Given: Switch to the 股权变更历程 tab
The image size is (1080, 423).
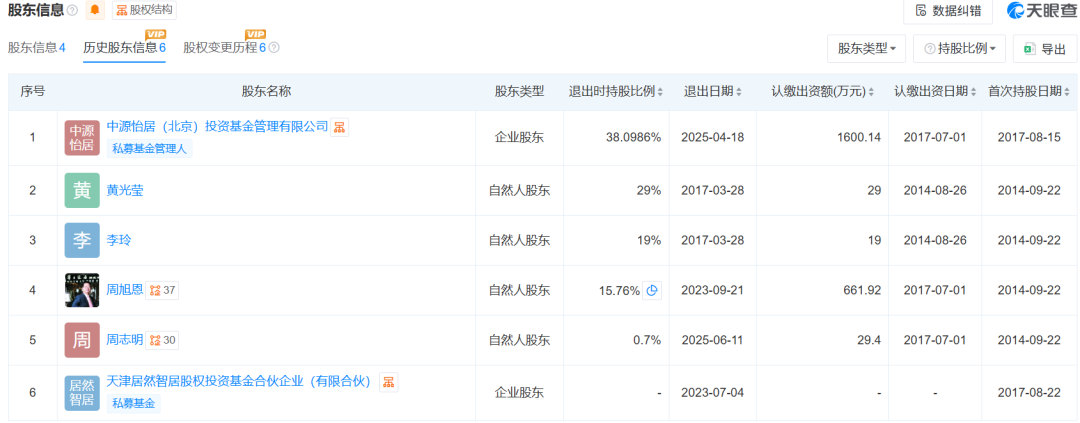Looking at the screenshot, I should coord(224,48).
